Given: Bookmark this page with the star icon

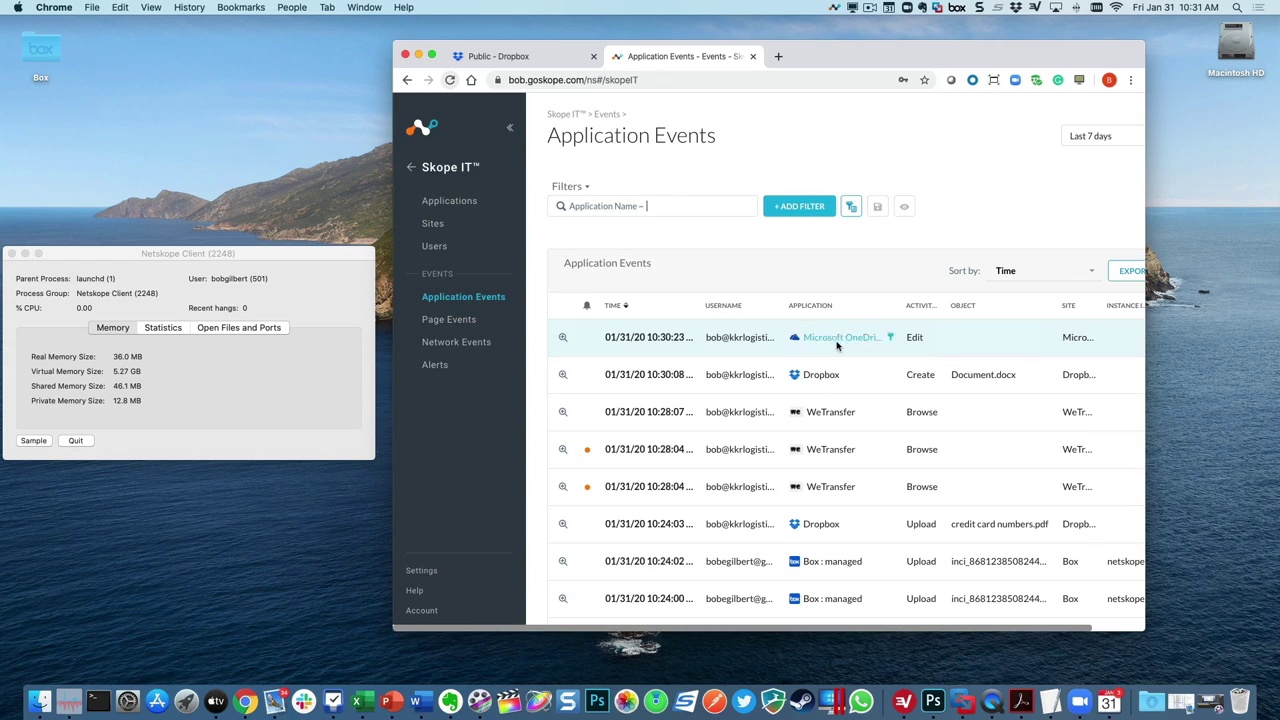Looking at the screenshot, I should (924, 80).
